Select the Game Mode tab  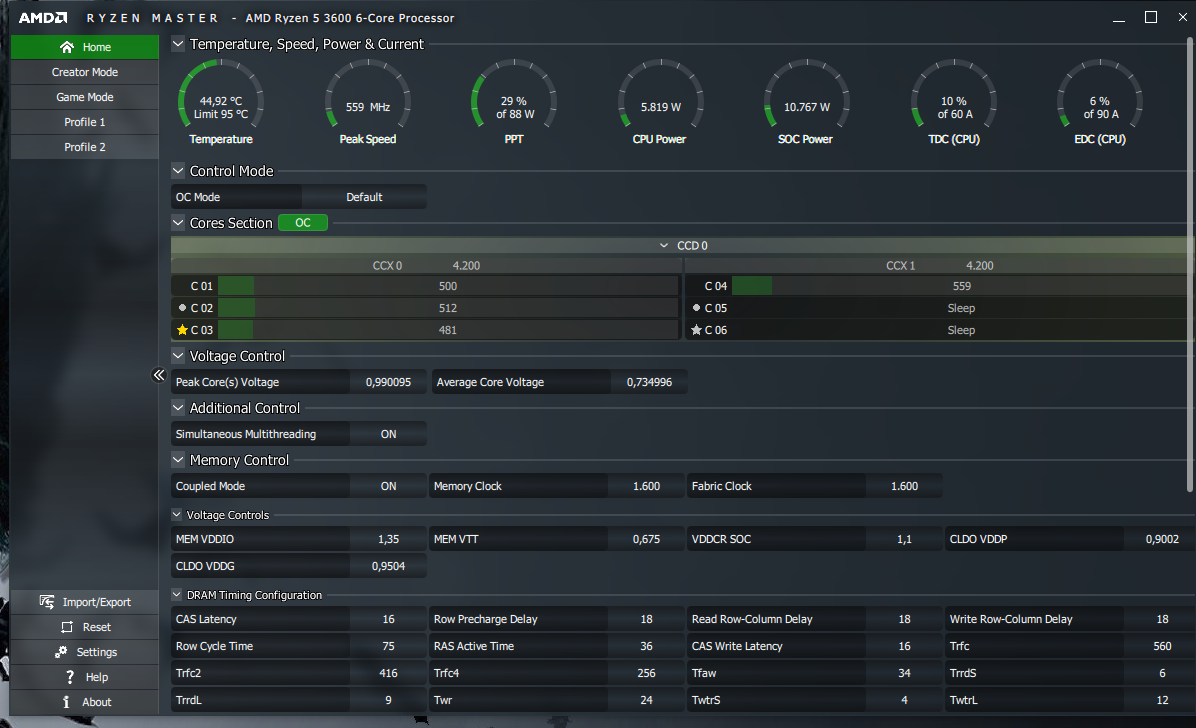[x=85, y=97]
